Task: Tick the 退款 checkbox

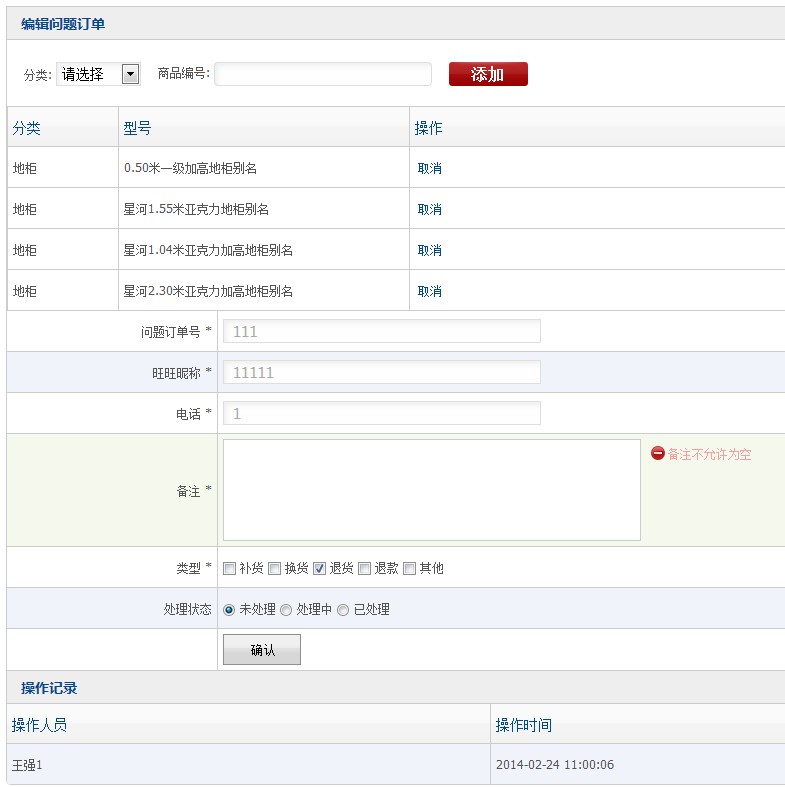Action: point(365,568)
